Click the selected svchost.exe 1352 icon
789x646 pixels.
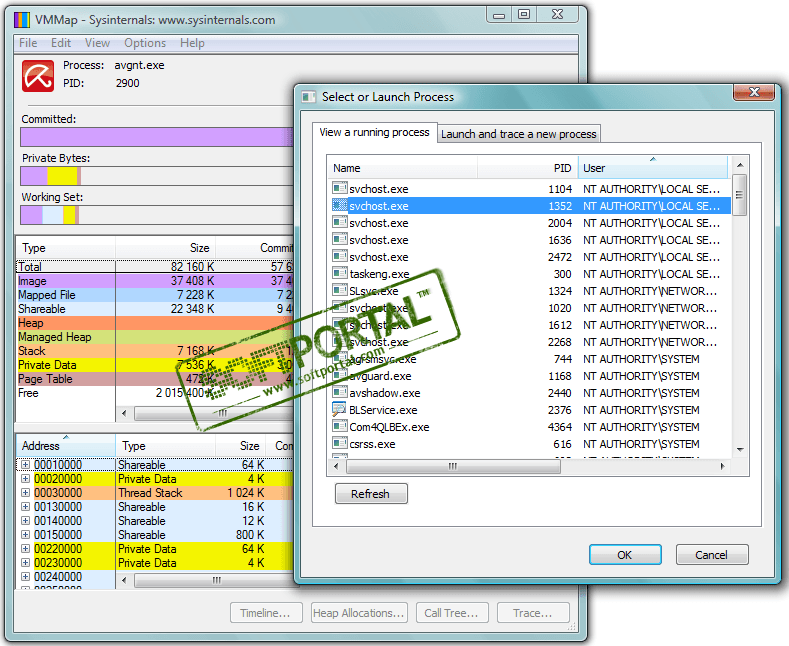click(x=340, y=205)
